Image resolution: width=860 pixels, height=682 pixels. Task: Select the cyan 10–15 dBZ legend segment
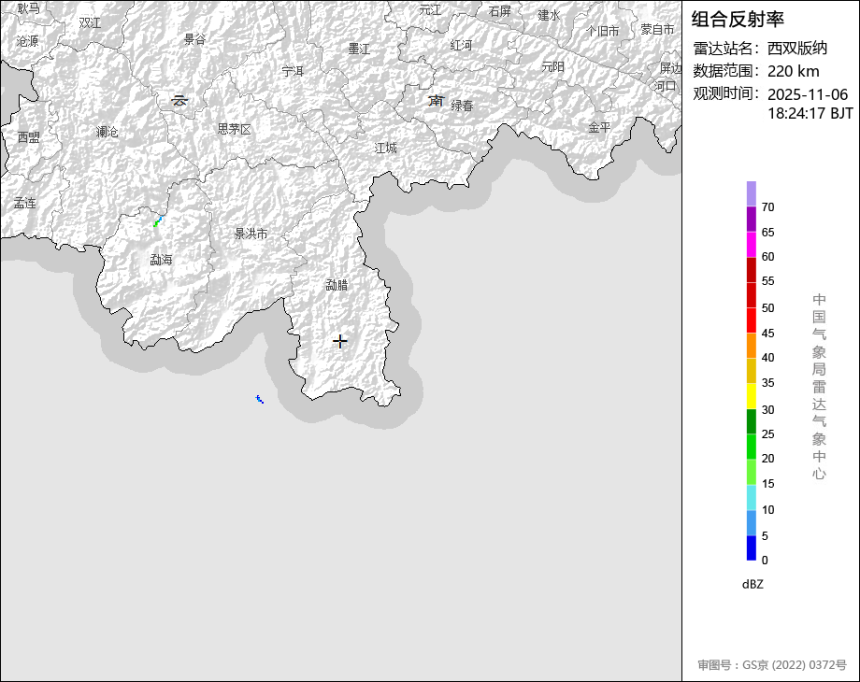coord(751,497)
